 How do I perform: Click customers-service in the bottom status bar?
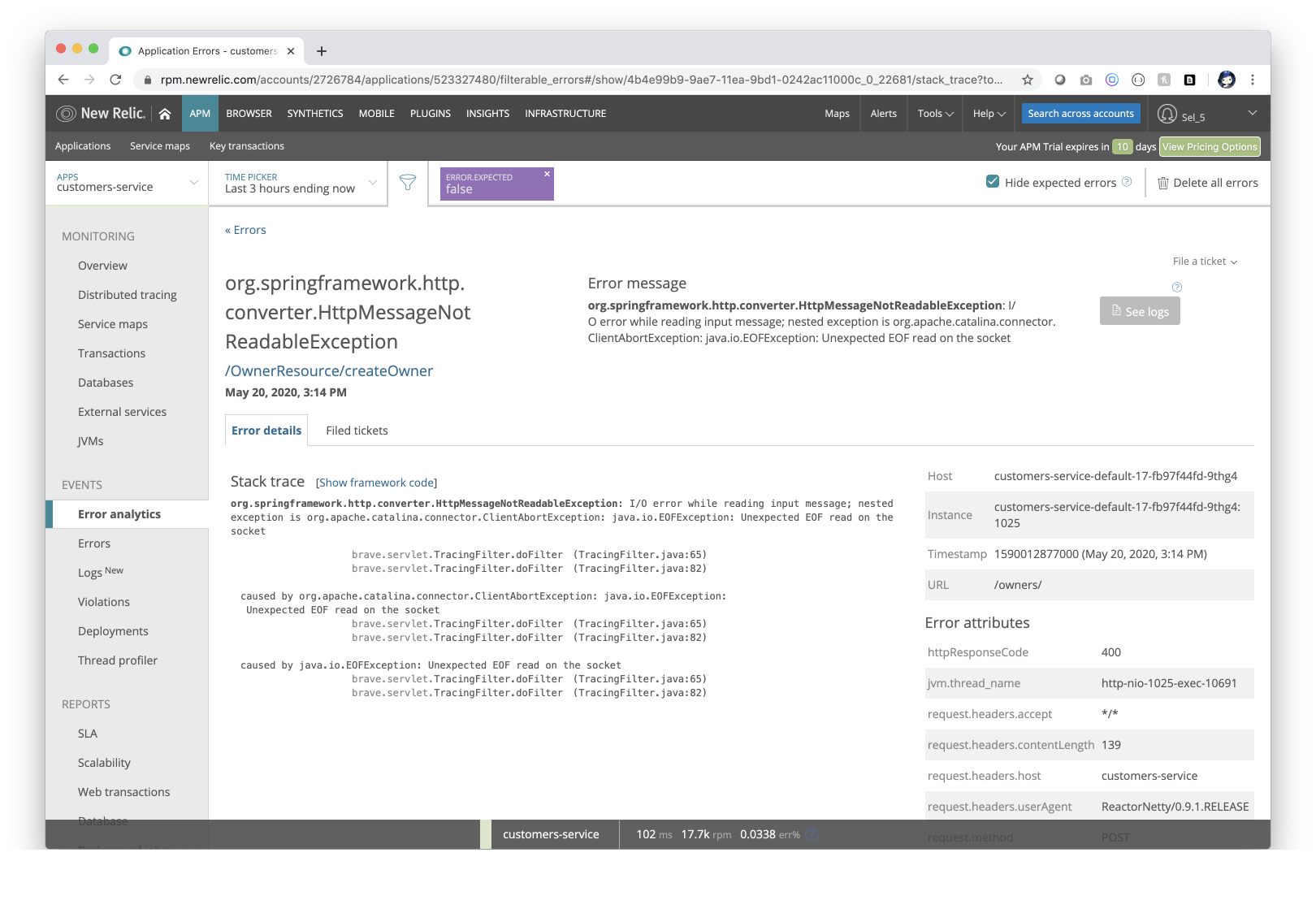[x=551, y=834]
